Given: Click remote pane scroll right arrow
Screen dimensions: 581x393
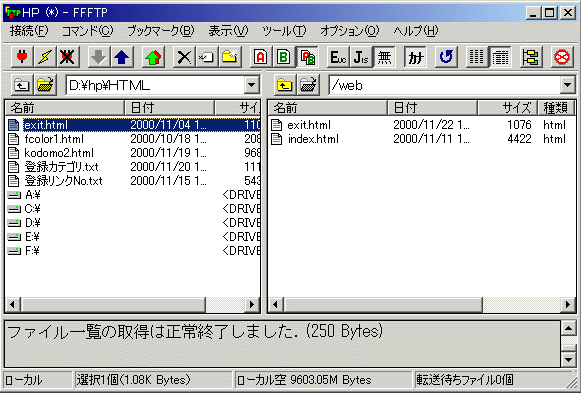Looking at the screenshot, I should tap(568, 304).
